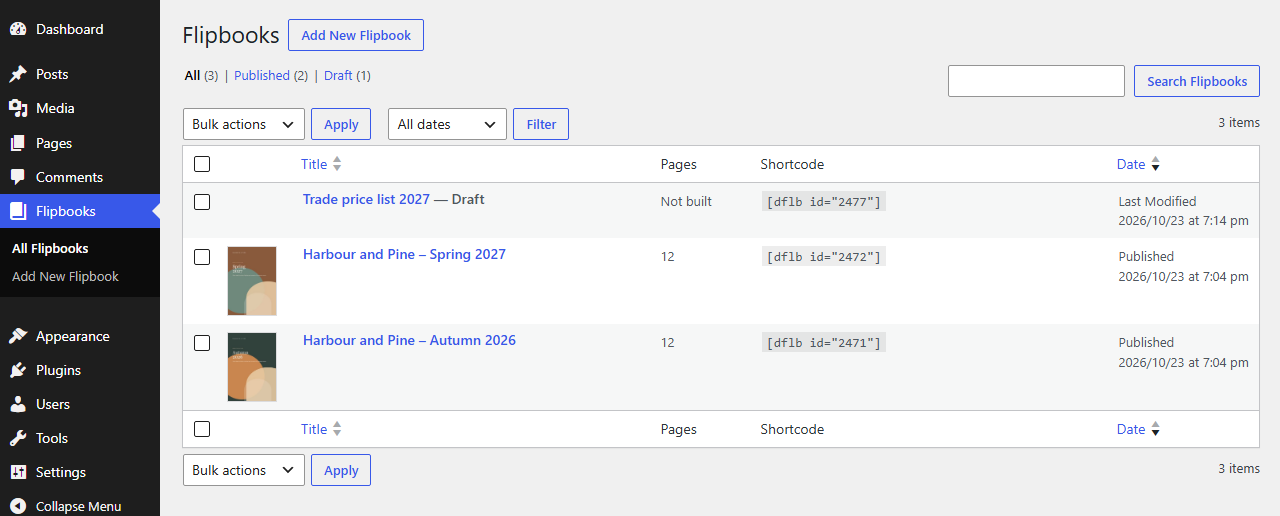Click the Add New Flipbook button near the heading
1280x516 pixels.
(x=356, y=35)
